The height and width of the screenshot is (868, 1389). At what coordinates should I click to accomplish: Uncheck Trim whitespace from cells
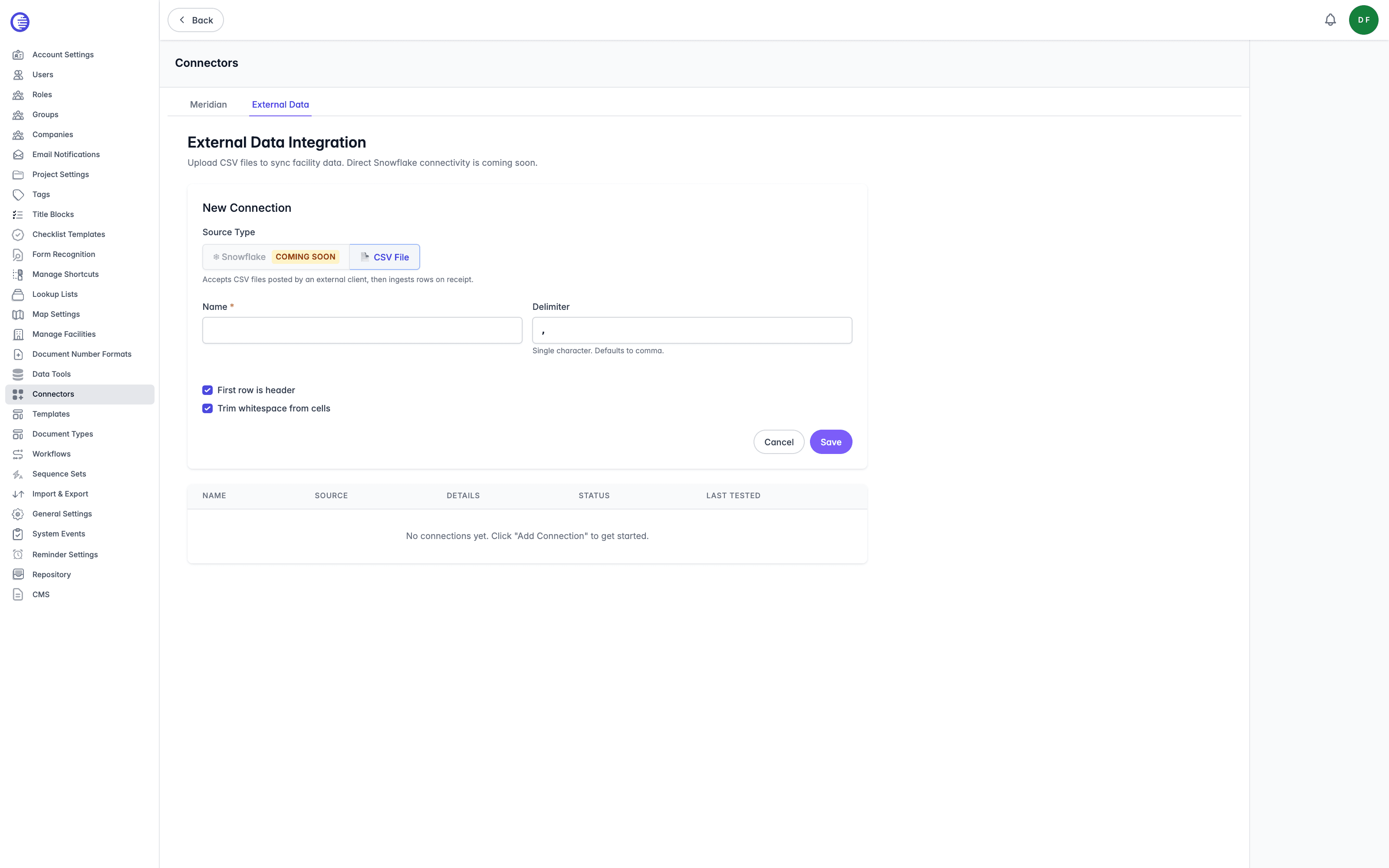pyautogui.click(x=208, y=409)
